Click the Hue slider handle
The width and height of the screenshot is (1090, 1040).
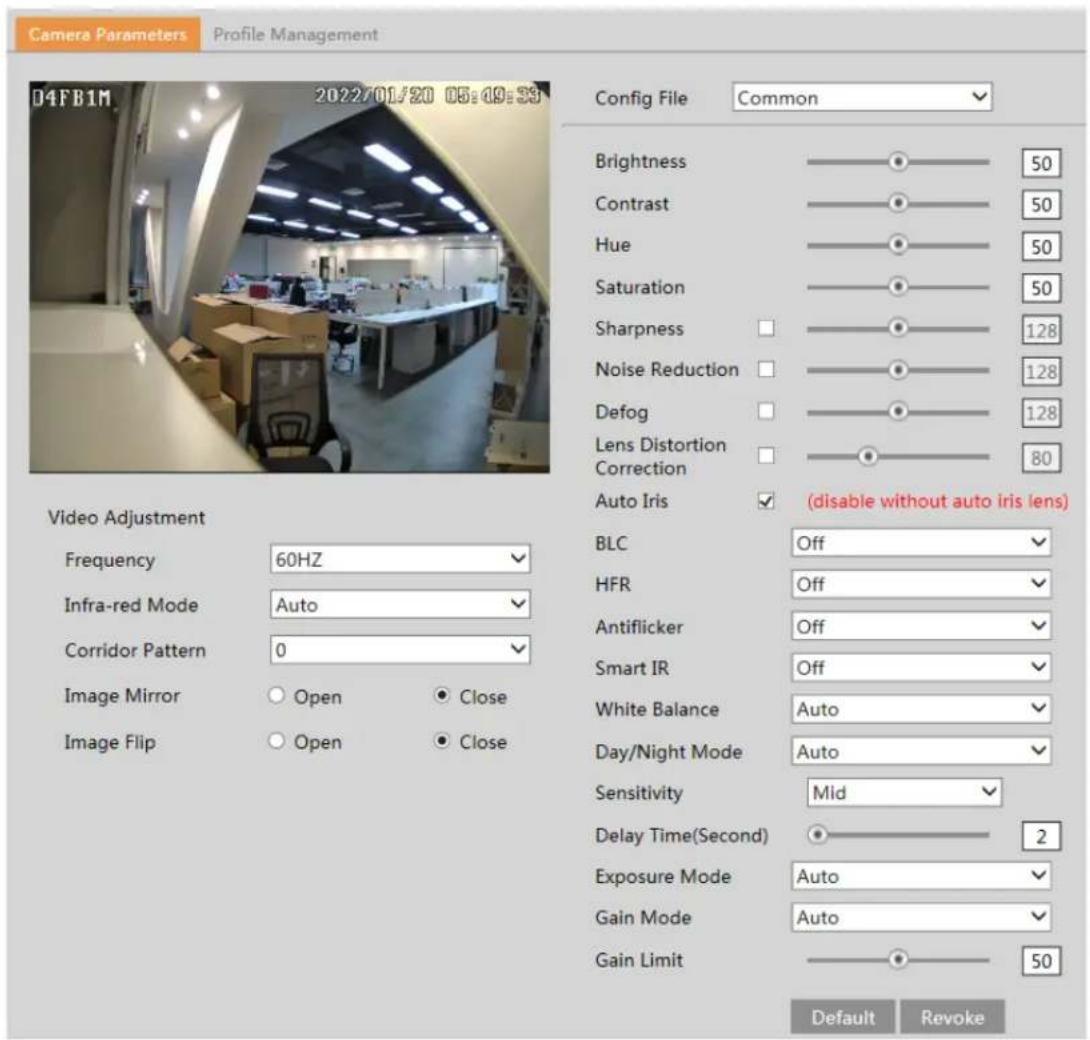click(898, 245)
